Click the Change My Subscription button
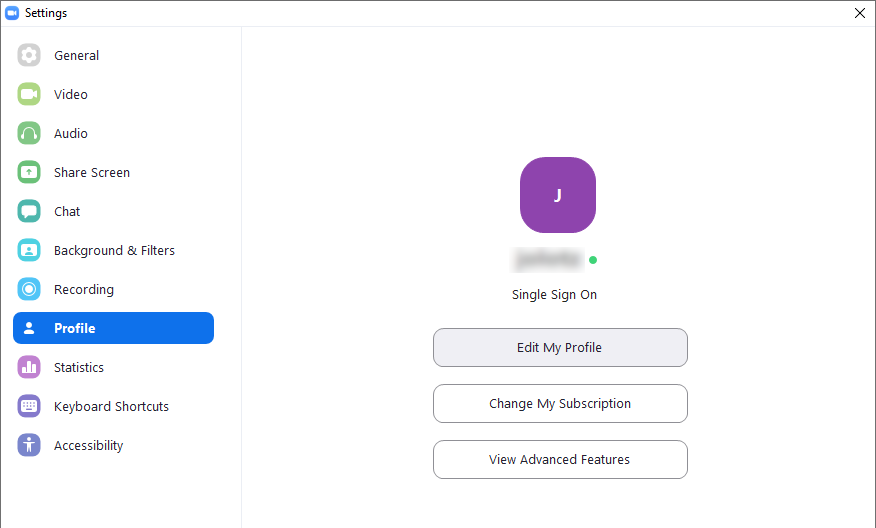The image size is (876, 528). (x=560, y=403)
